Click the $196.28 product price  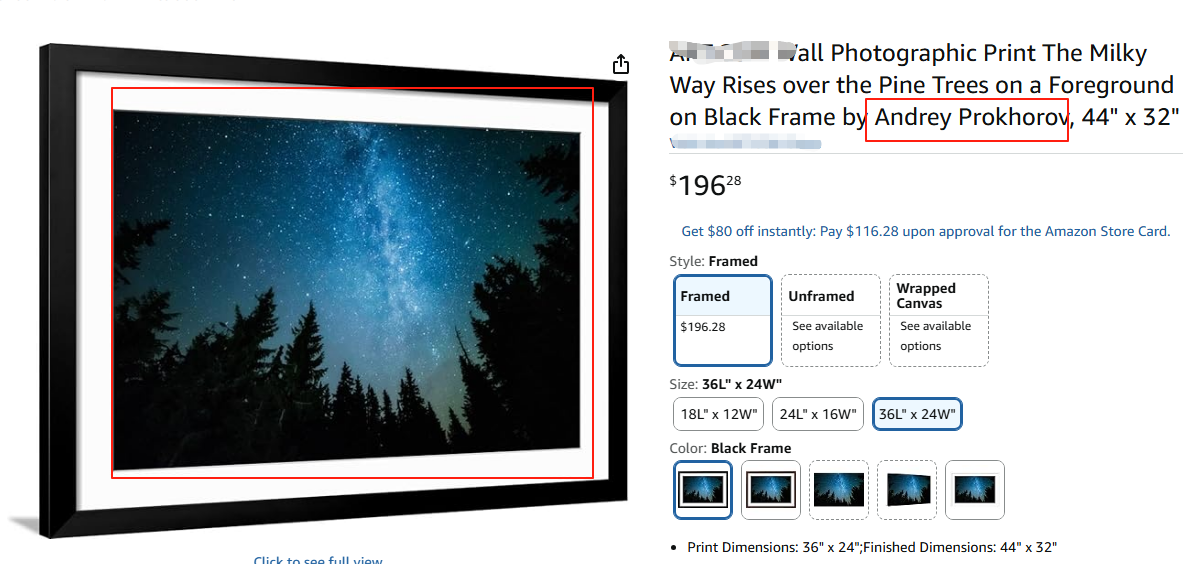(706, 184)
